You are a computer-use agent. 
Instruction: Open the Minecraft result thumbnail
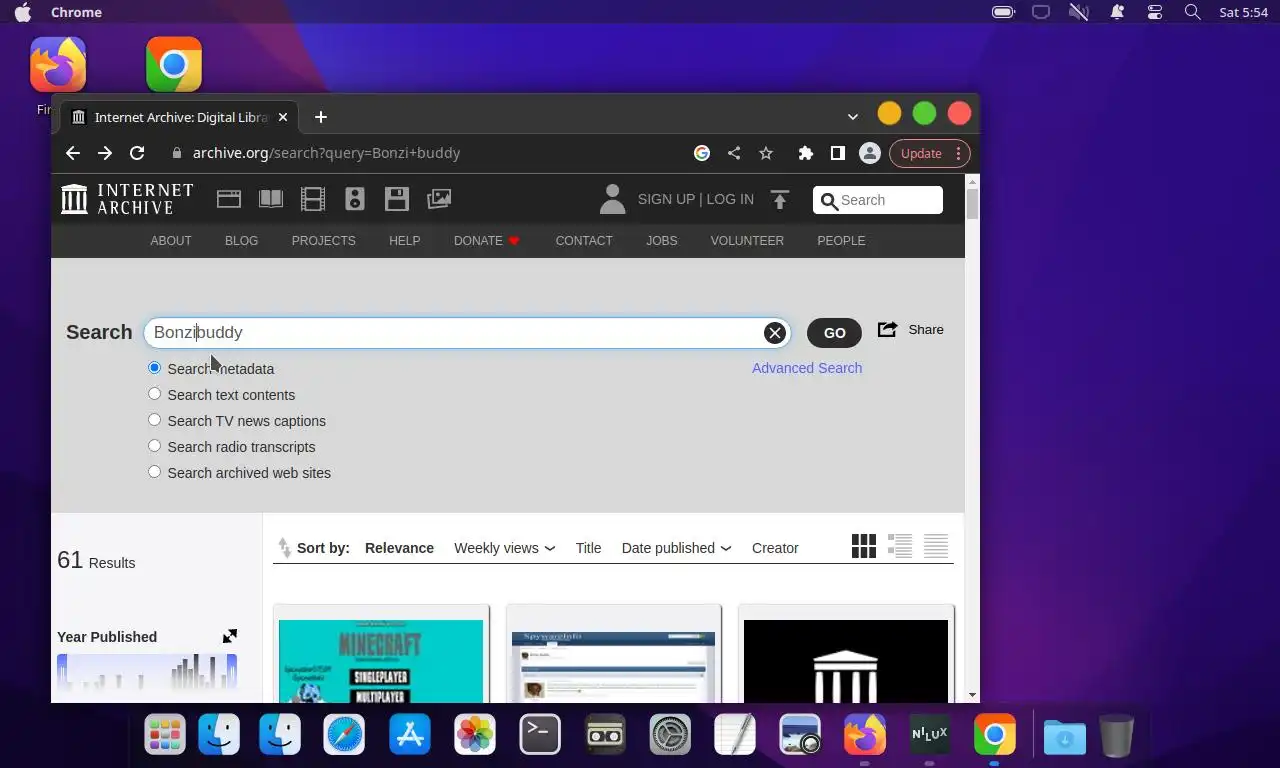[381, 661]
